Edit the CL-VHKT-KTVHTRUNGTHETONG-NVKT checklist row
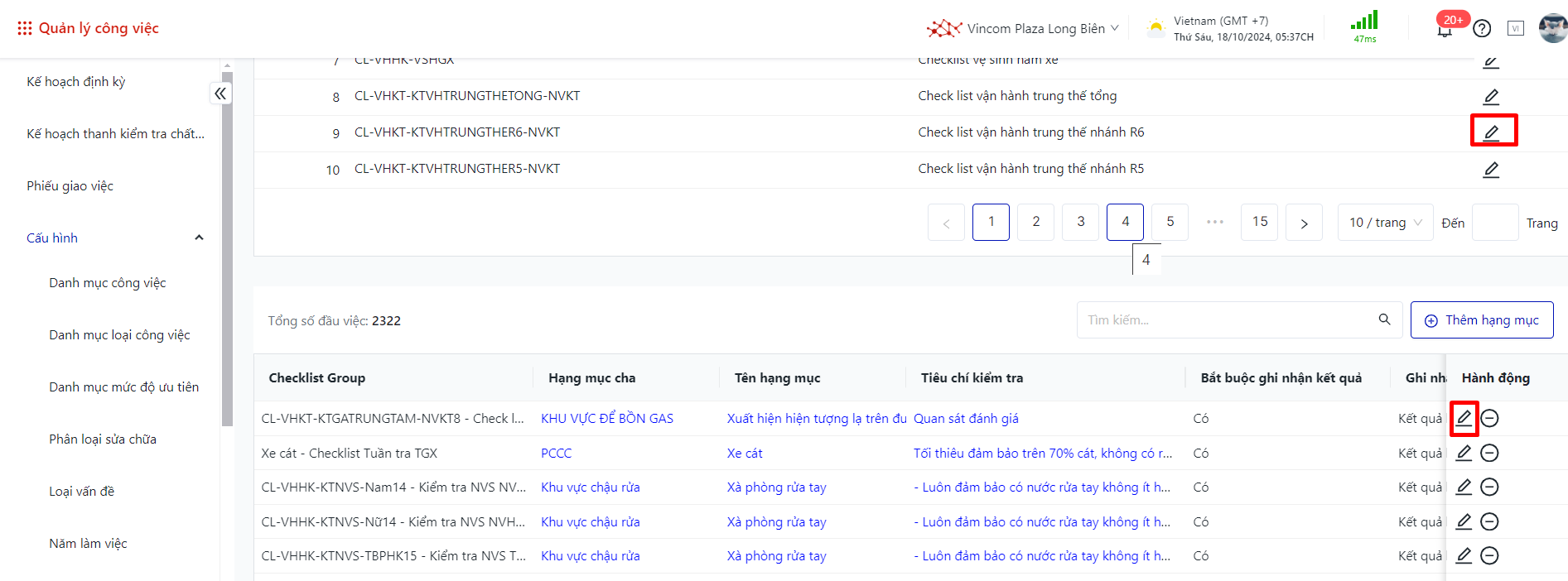The height and width of the screenshot is (581, 1568). point(1491,97)
